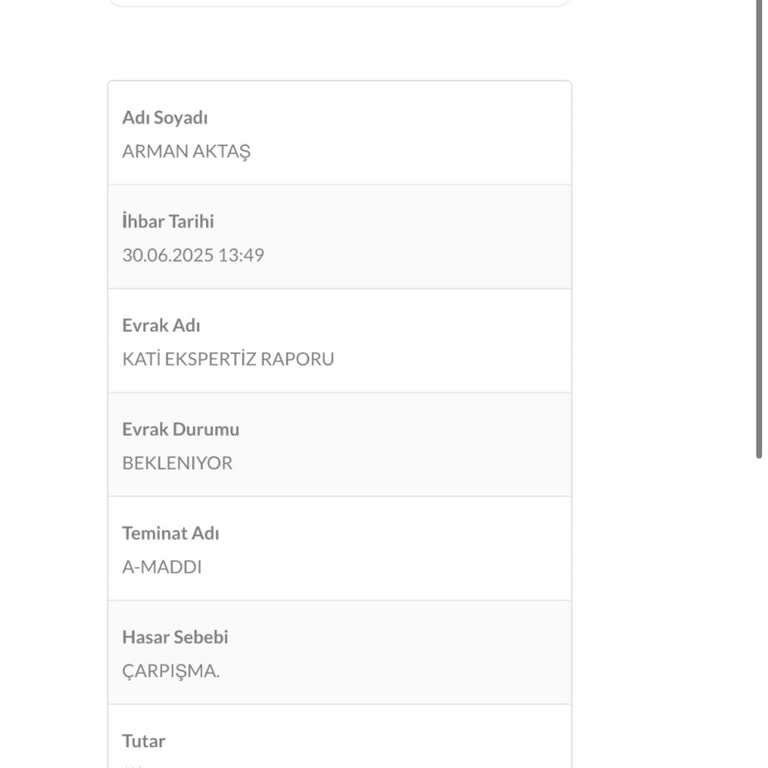The image size is (768, 768).
Task: Select the A-MADDI coverage value
Action: tap(162, 567)
